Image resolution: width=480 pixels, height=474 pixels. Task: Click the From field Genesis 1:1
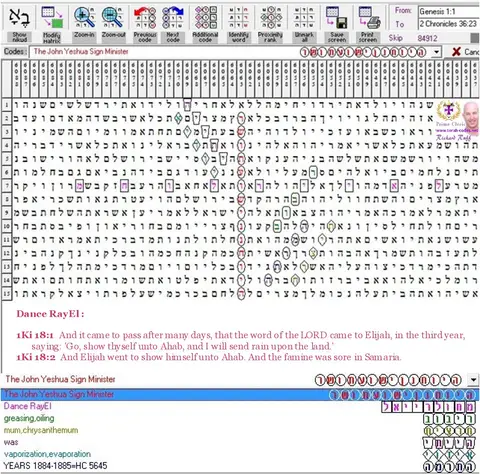[449, 12]
